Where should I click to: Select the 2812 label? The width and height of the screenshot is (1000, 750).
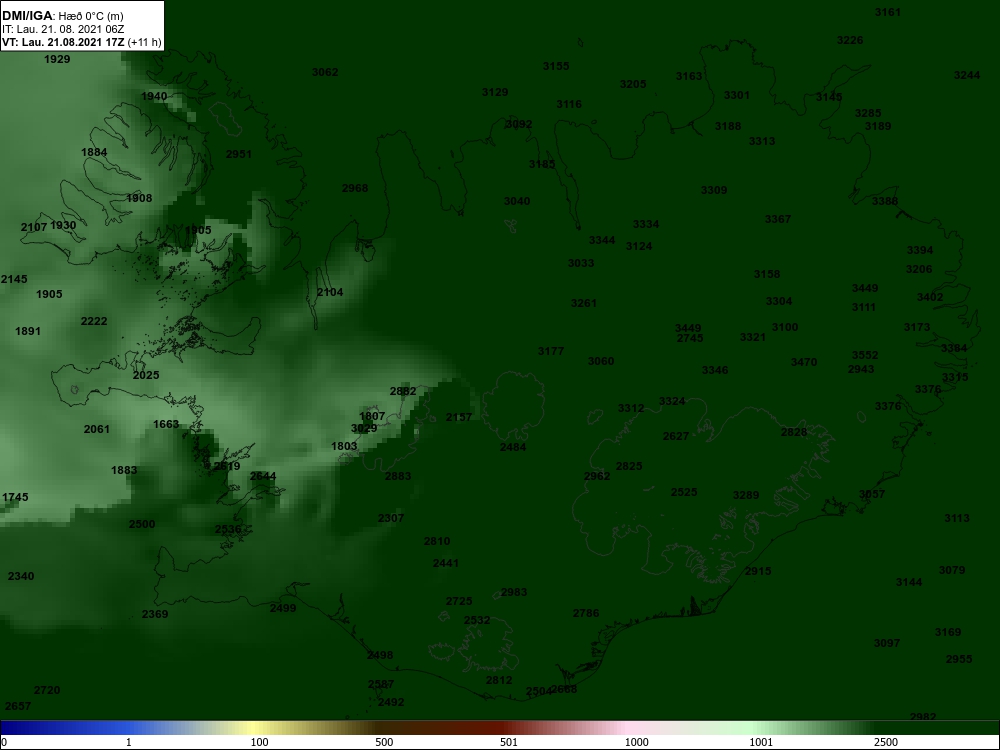(499, 680)
